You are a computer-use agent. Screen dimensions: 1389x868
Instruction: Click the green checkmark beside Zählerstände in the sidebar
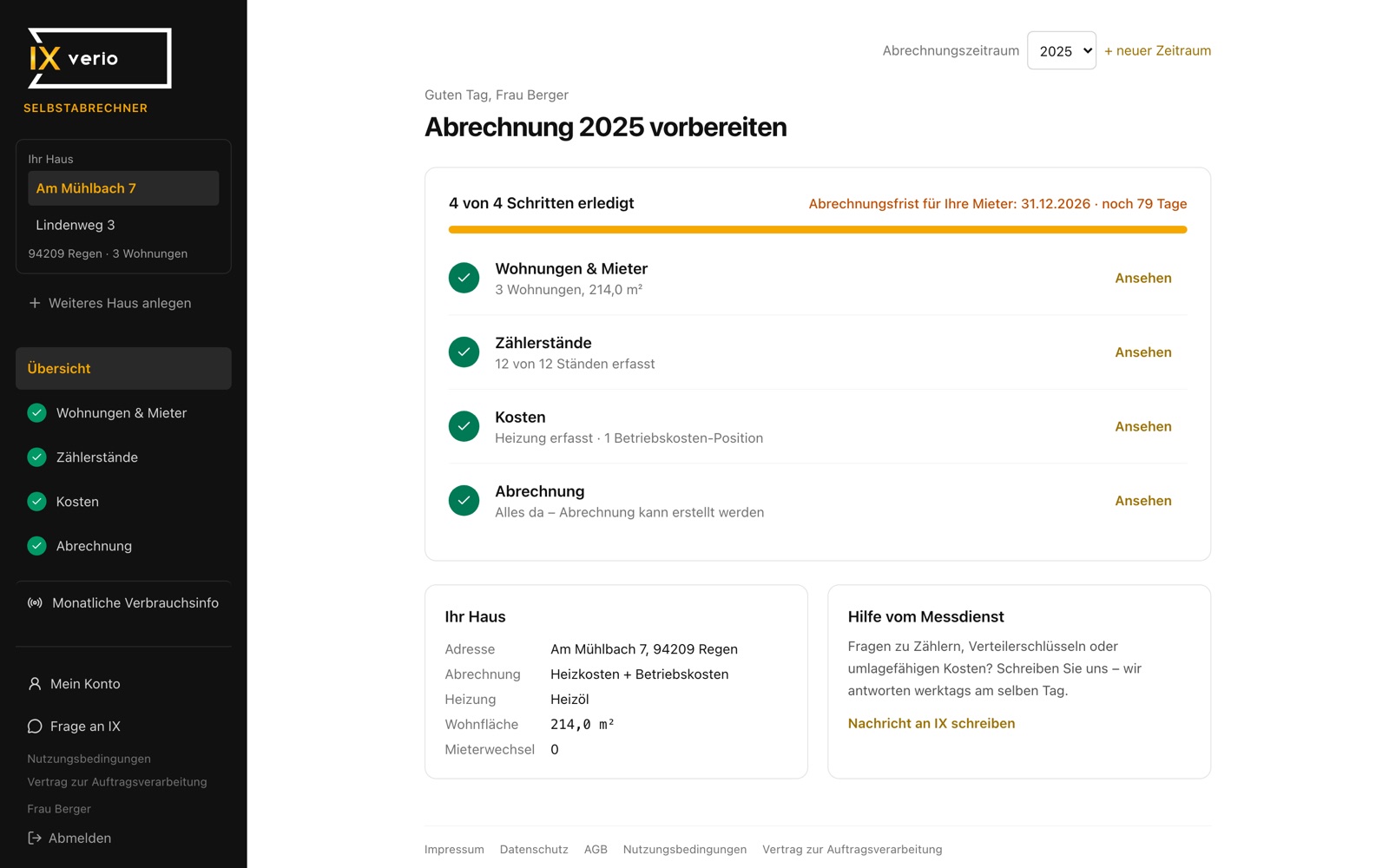pyautogui.click(x=36, y=457)
